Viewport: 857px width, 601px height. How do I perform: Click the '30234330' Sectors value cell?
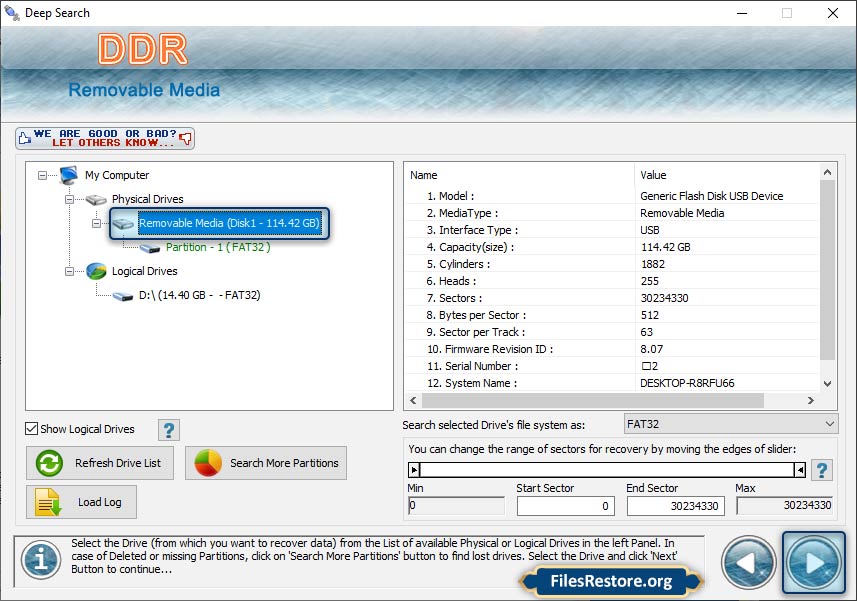664,298
